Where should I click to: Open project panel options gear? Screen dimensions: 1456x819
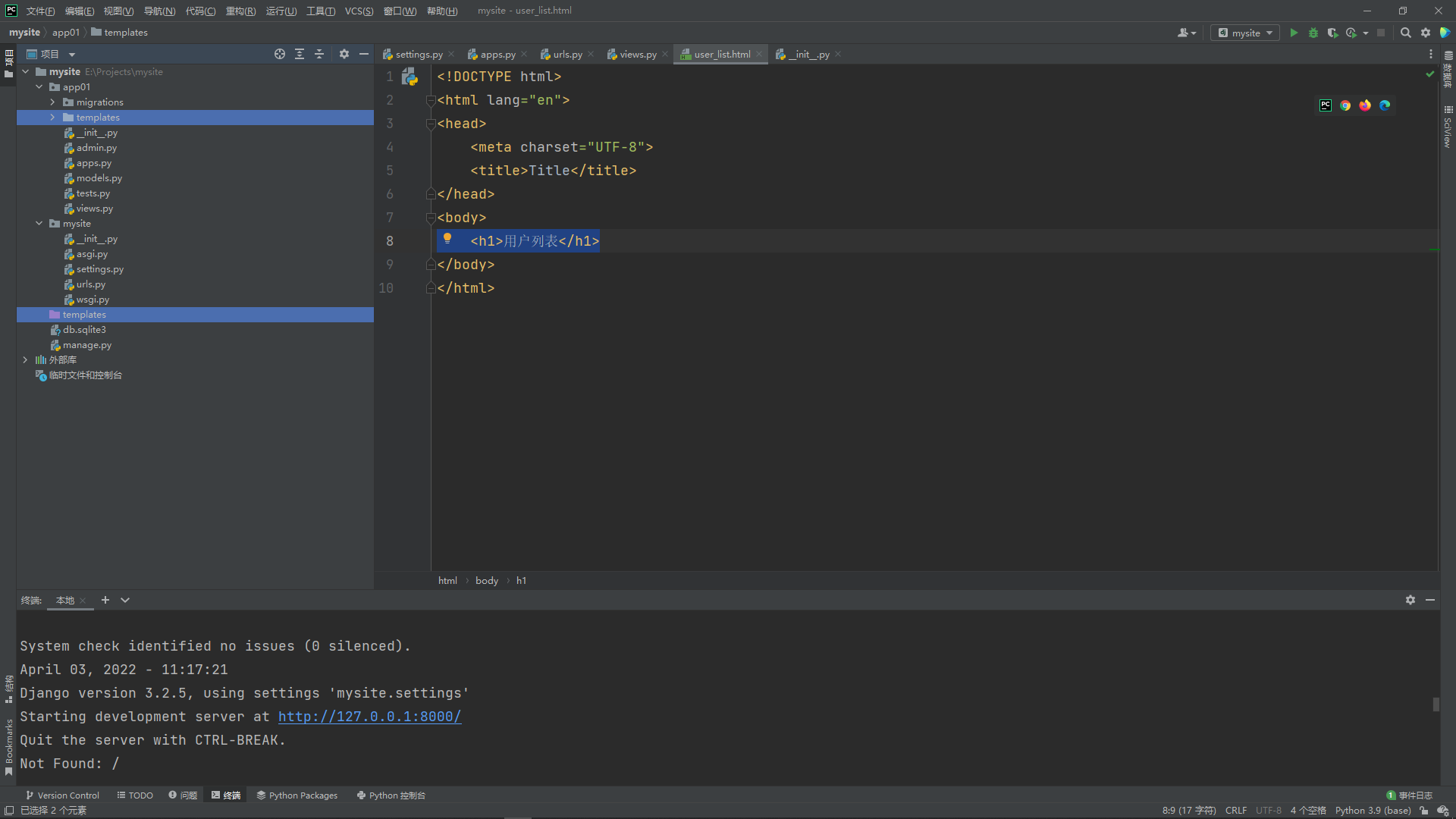click(x=344, y=54)
